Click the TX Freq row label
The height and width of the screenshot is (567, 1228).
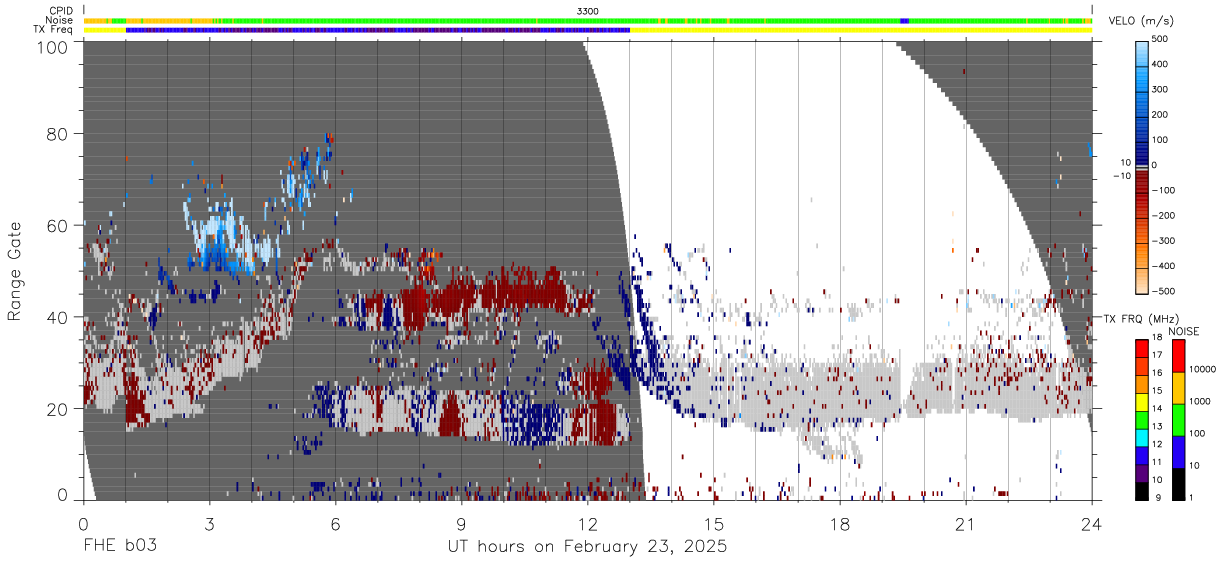[x=54, y=29]
